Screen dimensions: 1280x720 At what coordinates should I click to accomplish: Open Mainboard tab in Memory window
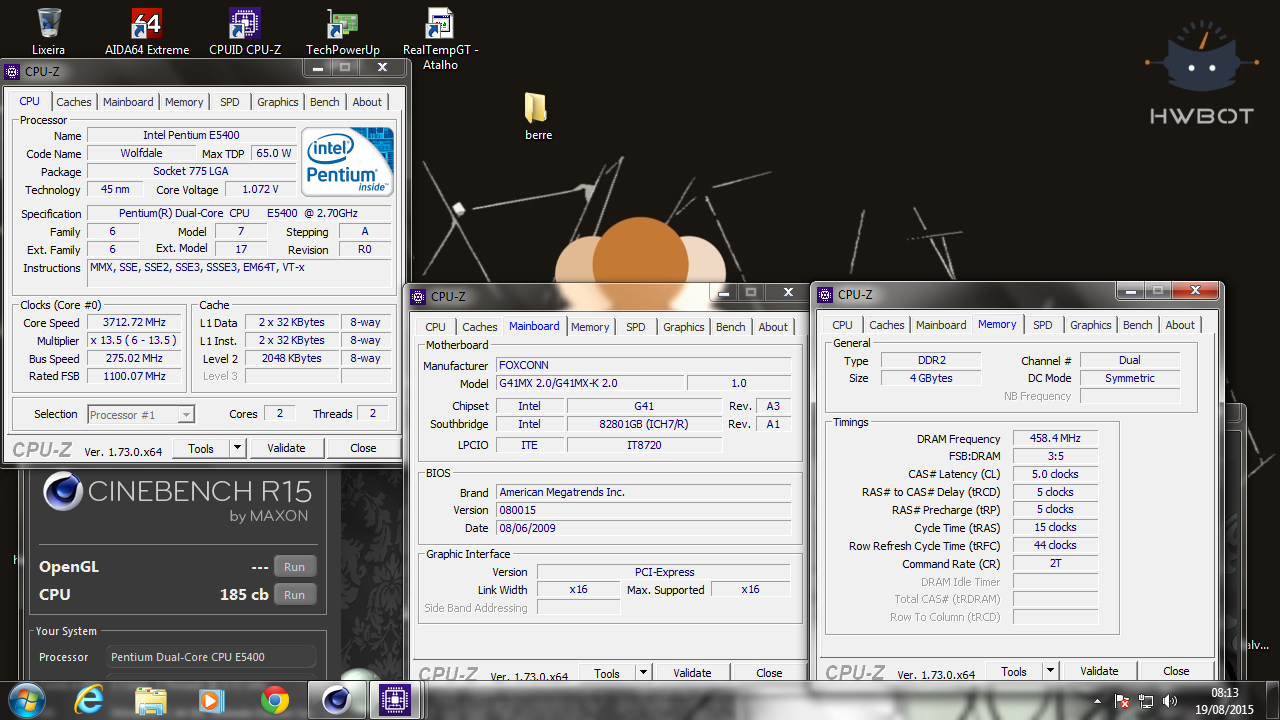941,325
